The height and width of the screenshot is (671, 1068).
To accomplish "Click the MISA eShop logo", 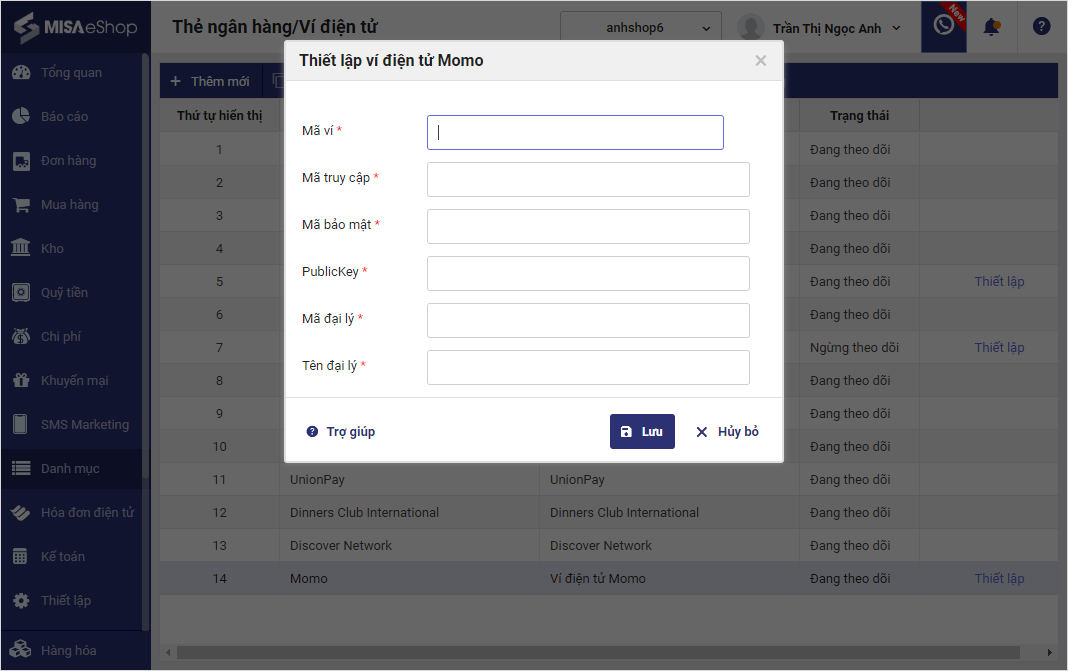I will coord(75,27).
